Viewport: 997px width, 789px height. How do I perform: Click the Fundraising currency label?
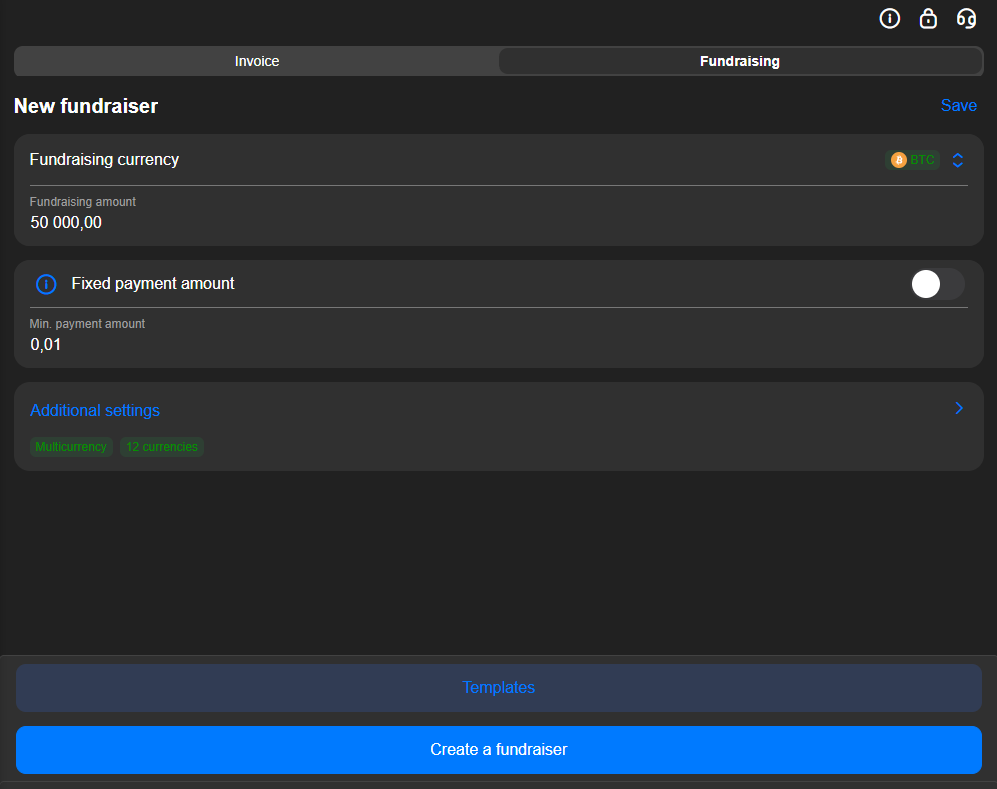pyautogui.click(x=104, y=160)
